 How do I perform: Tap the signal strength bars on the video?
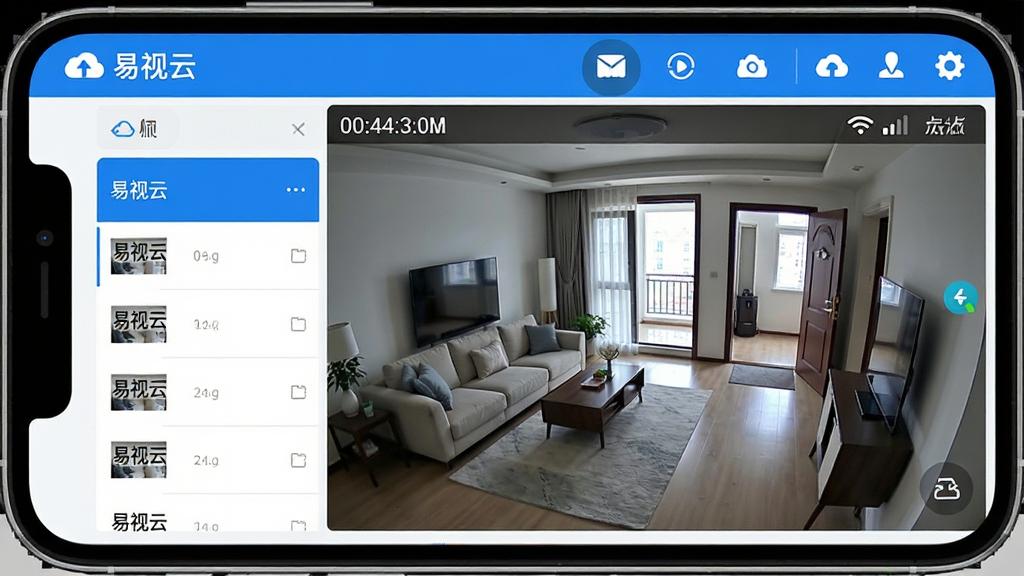tap(895, 125)
